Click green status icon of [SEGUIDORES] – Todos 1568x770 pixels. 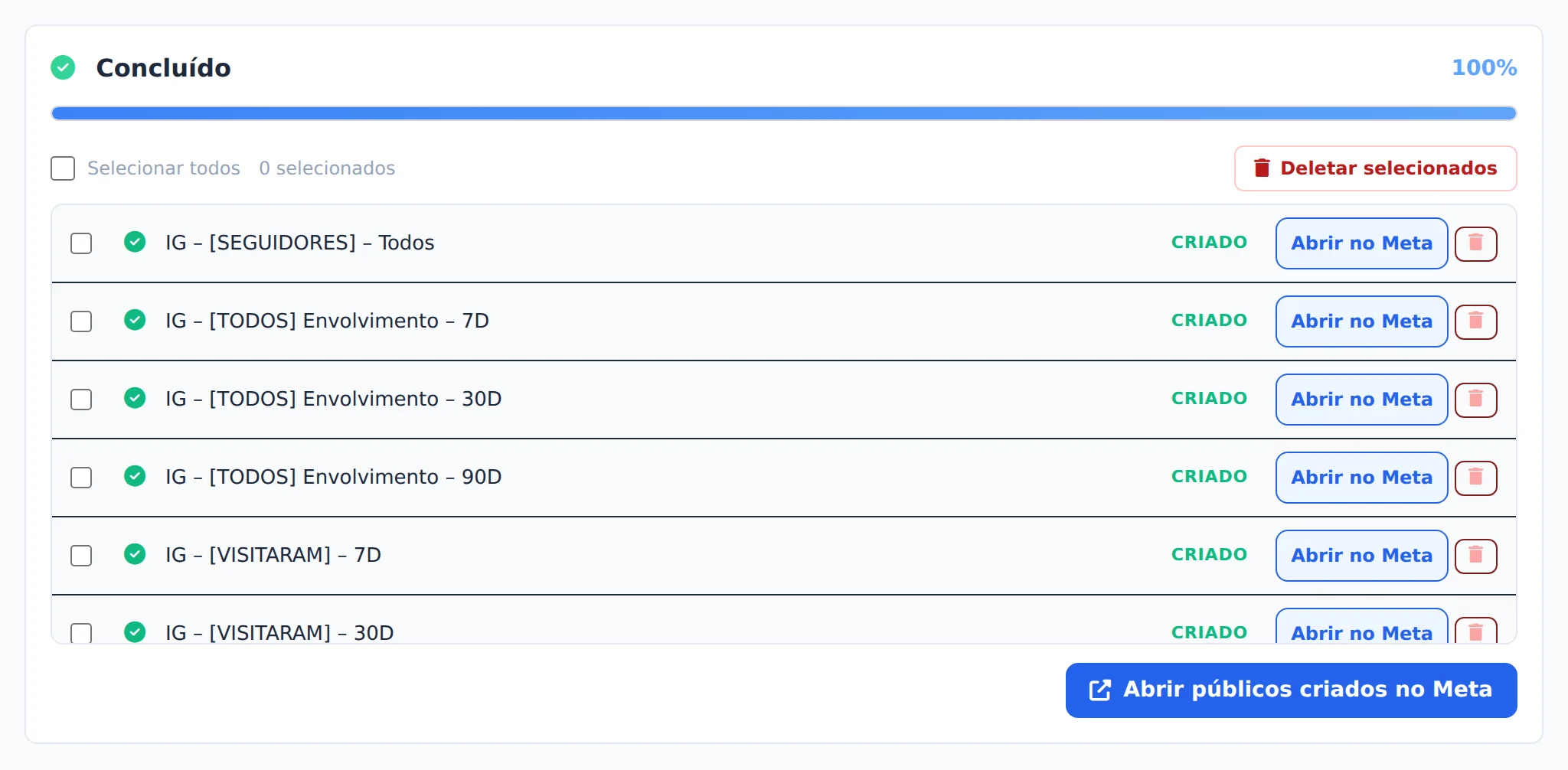[135, 242]
